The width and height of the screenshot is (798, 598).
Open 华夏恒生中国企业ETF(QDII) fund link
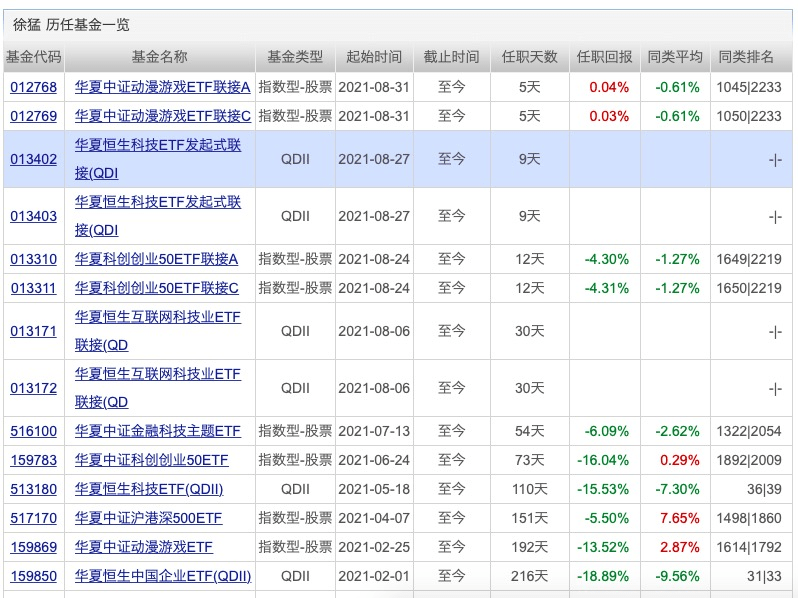[162, 576]
